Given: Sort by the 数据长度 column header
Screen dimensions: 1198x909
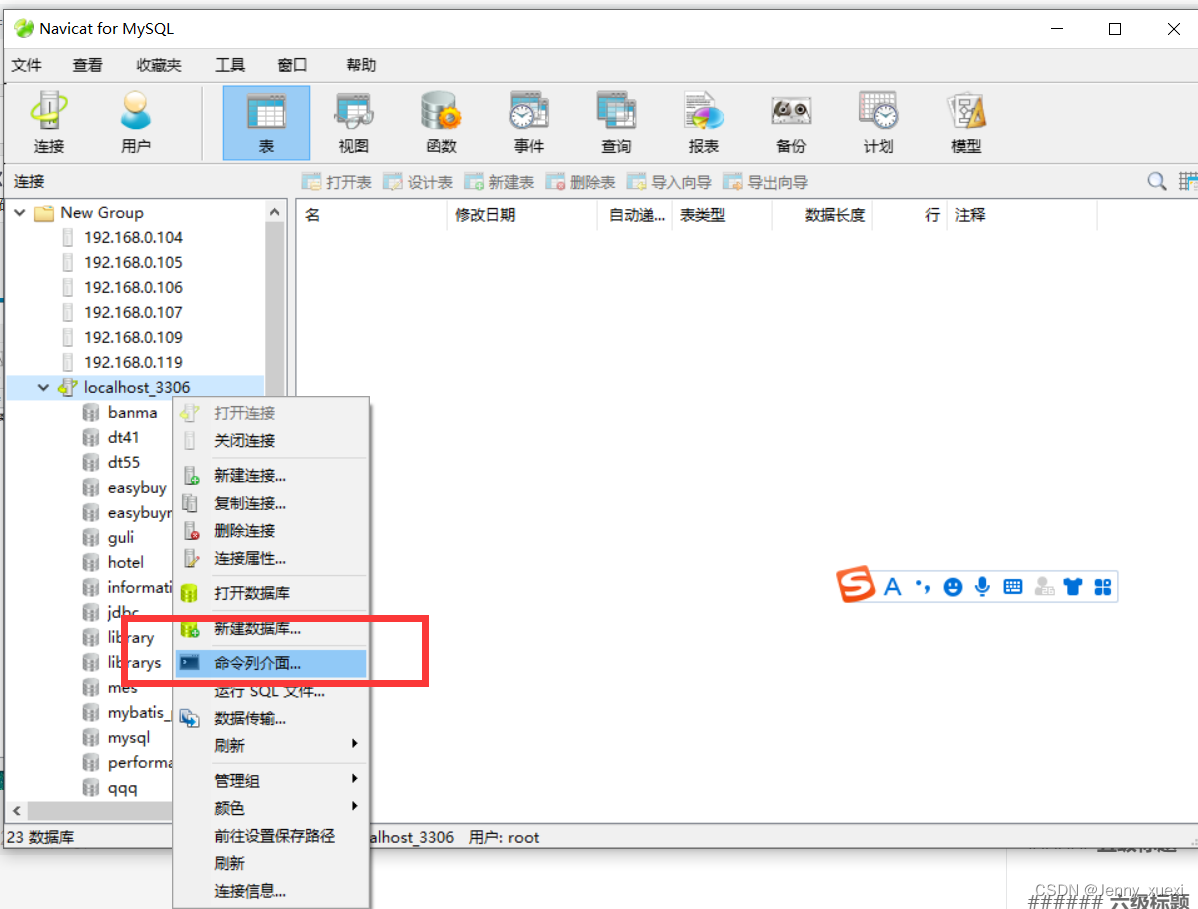Looking at the screenshot, I should tap(822, 215).
